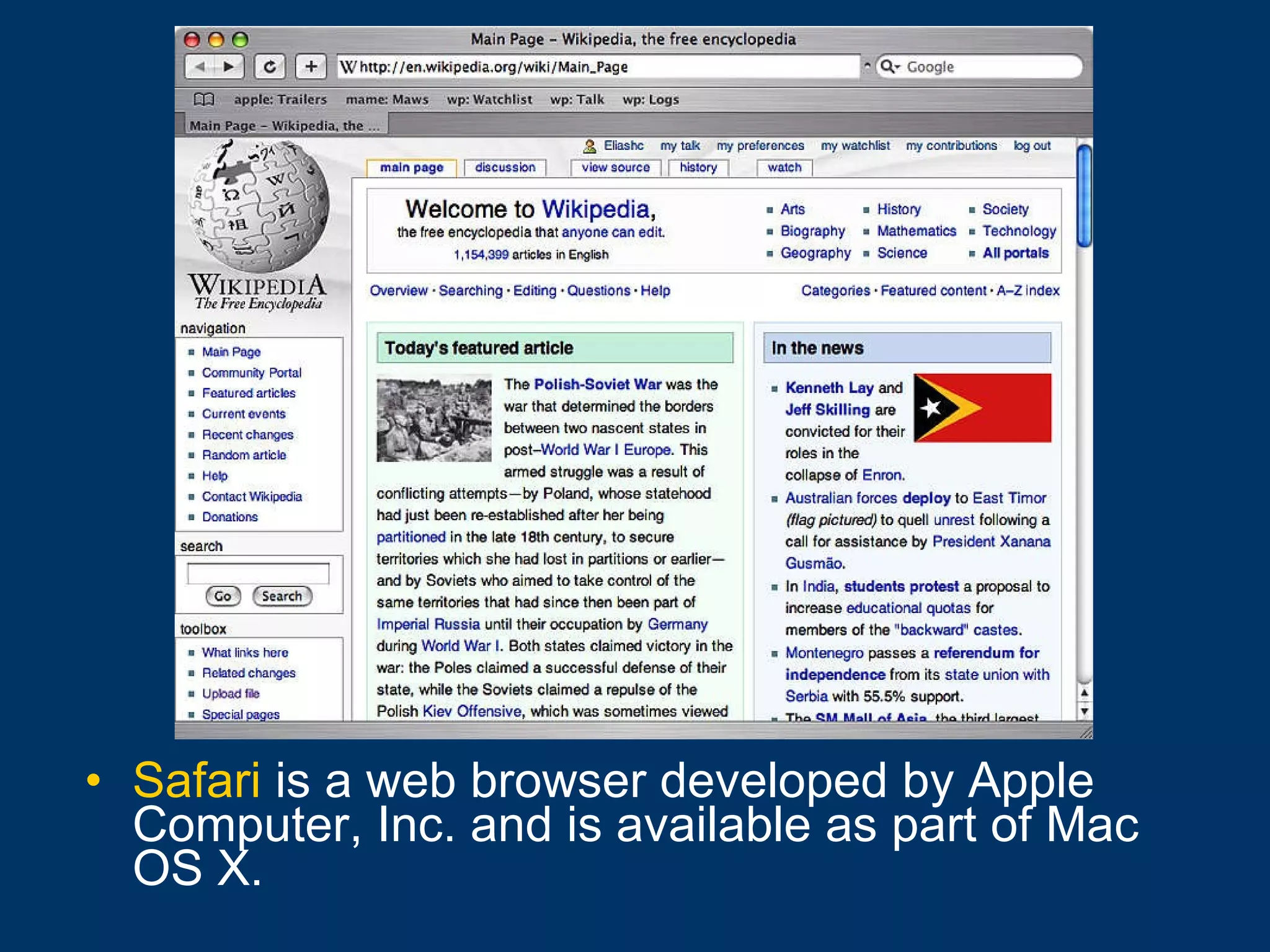Screen dimensions: 1270x952
Task: Click the red close window button
Action: 192,40
